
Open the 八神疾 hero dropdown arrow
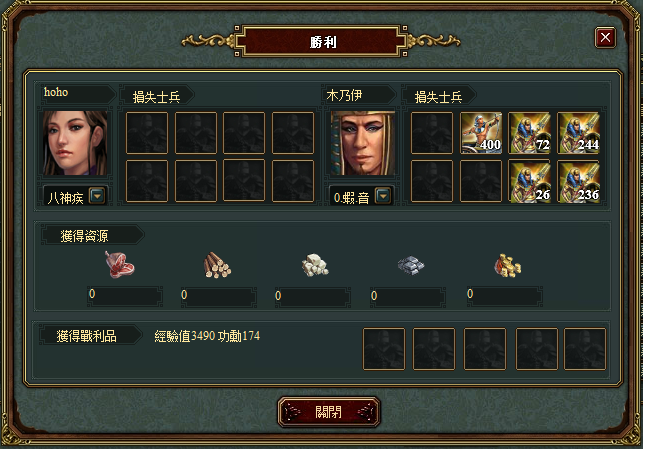coord(97,196)
